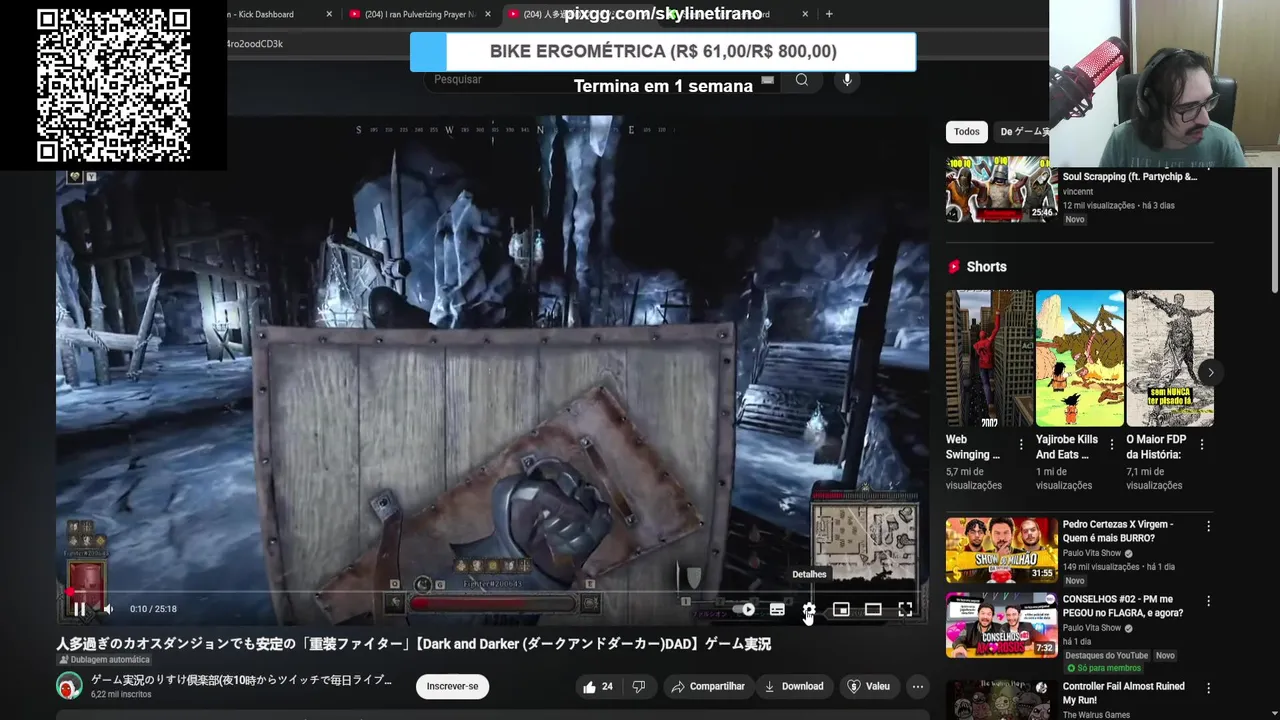Mute the video with the speaker icon
This screenshot has width=1280, height=720.
coord(109,609)
